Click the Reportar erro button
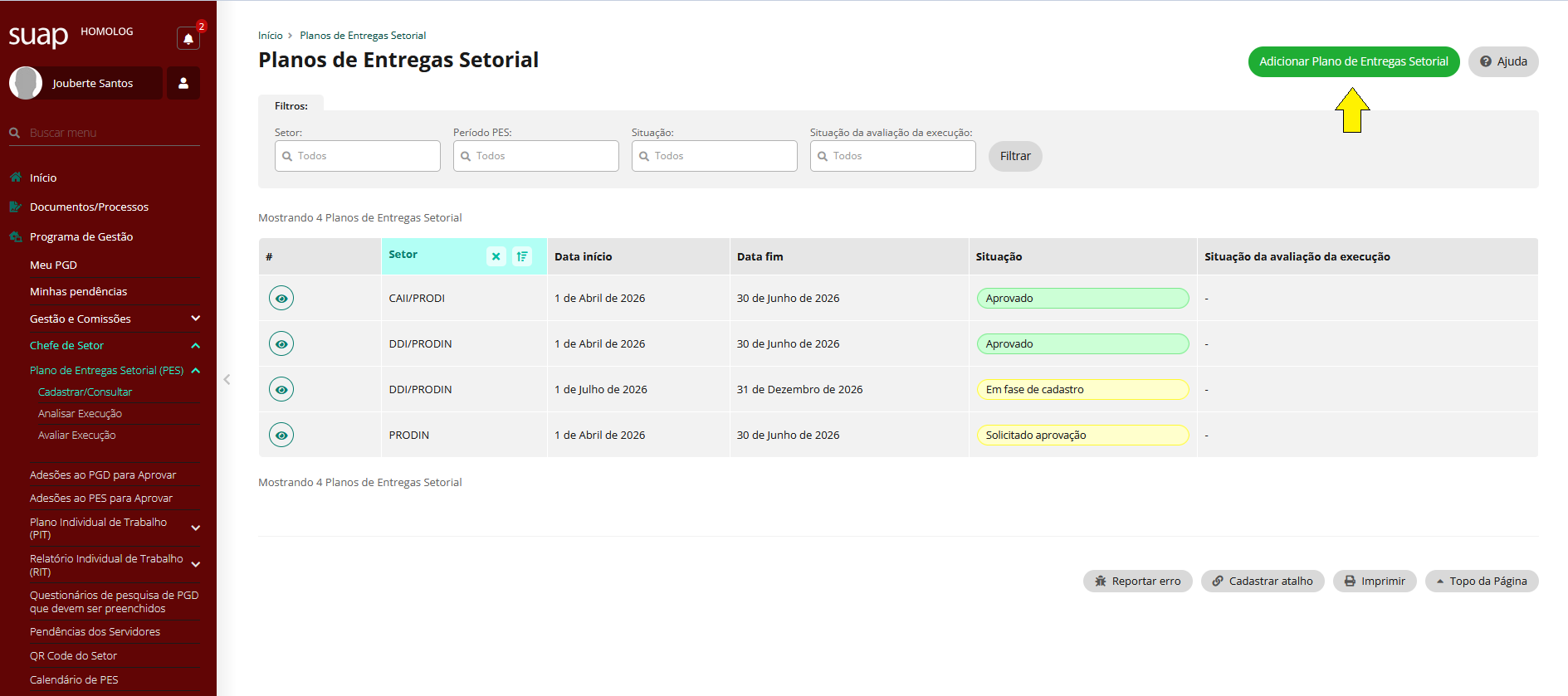Screen dimensions: 1568x696 coord(1137,581)
